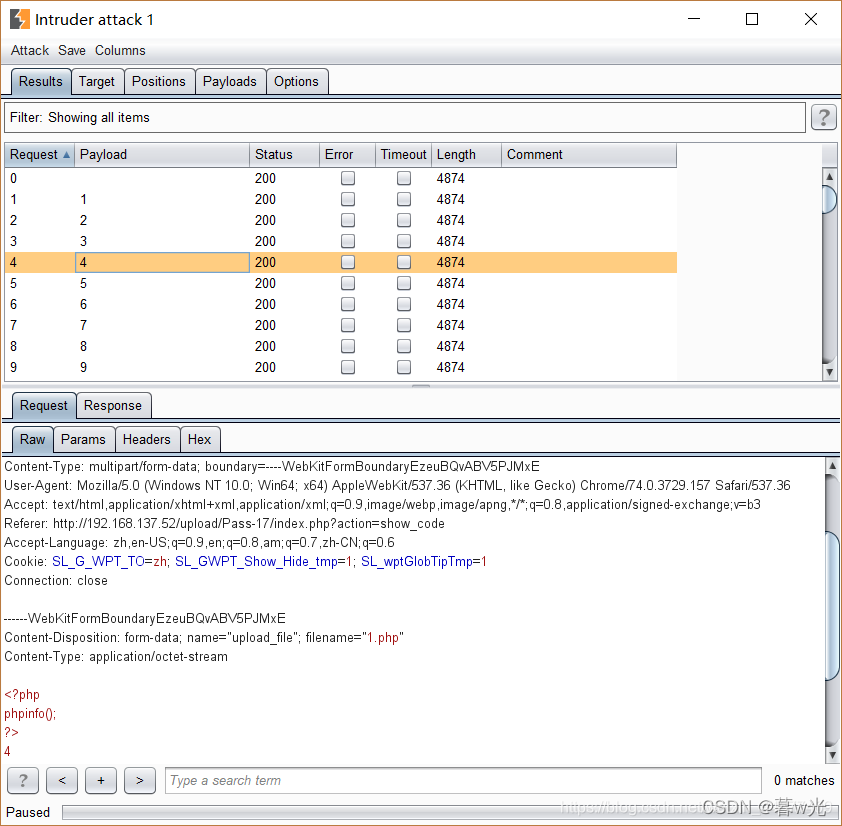The image size is (842, 826).
Task: Select request row with payload 9
Action: pyautogui.click(x=340, y=367)
